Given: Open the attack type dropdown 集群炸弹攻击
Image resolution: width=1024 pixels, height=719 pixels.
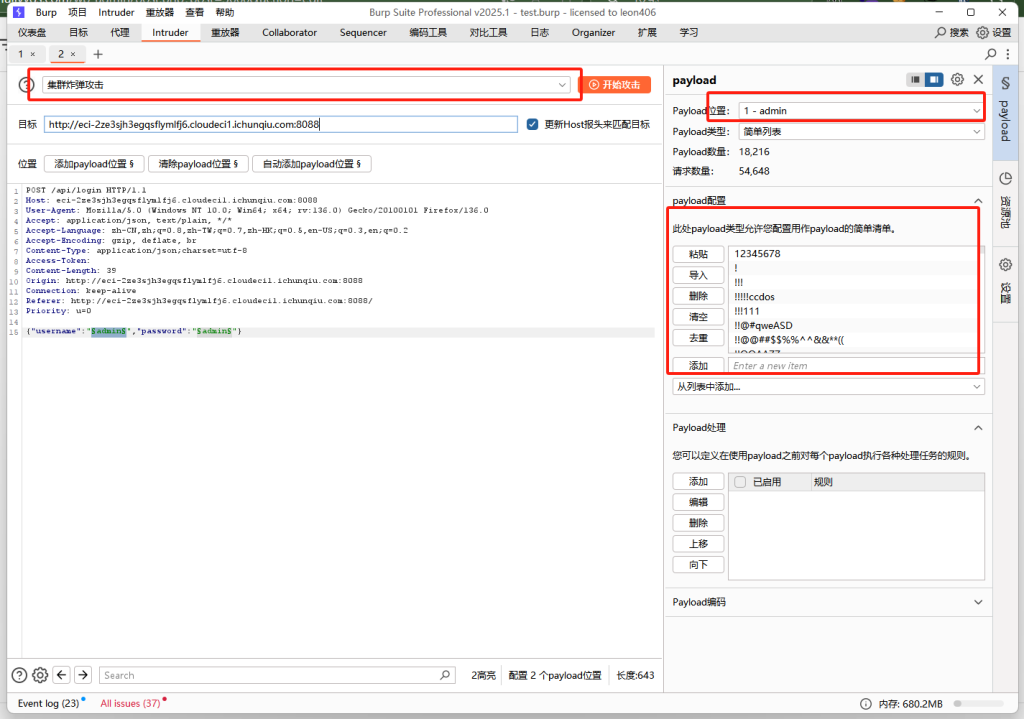Looking at the screenshot, I should point(306,85).
